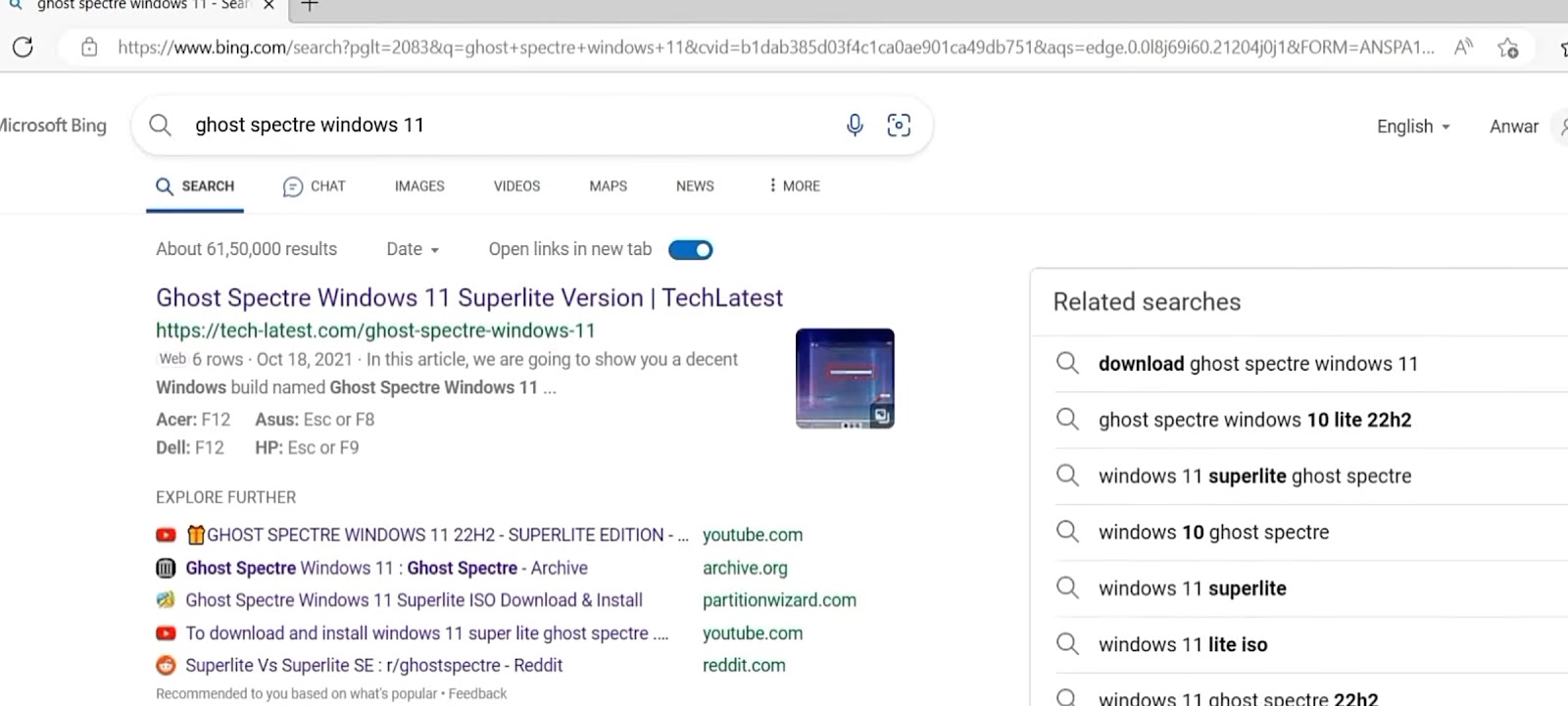Search windows 11 superlite ghost spectre
This screenshot has height=706, width=1568.
[x=1255, y=476]
